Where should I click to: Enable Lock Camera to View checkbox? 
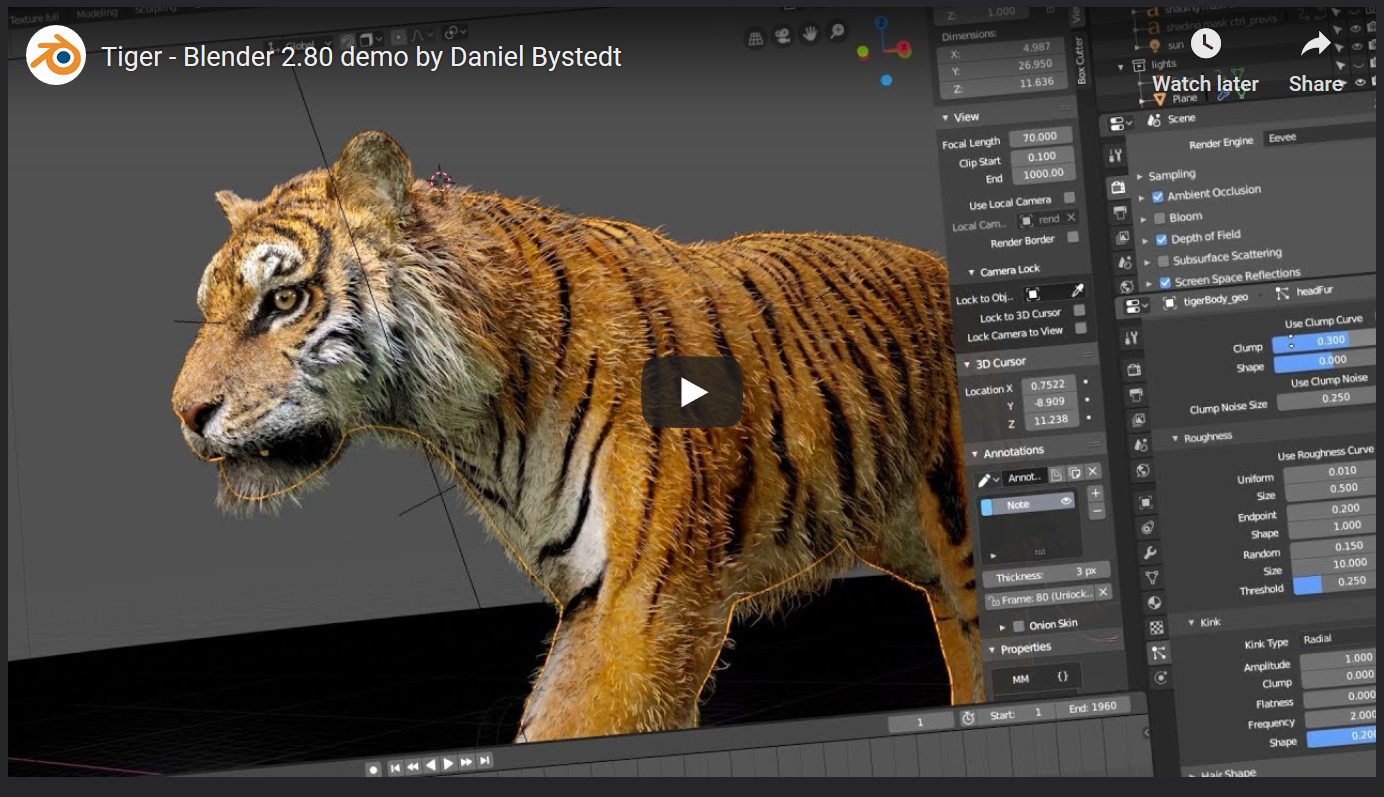tap(1080, 328)
